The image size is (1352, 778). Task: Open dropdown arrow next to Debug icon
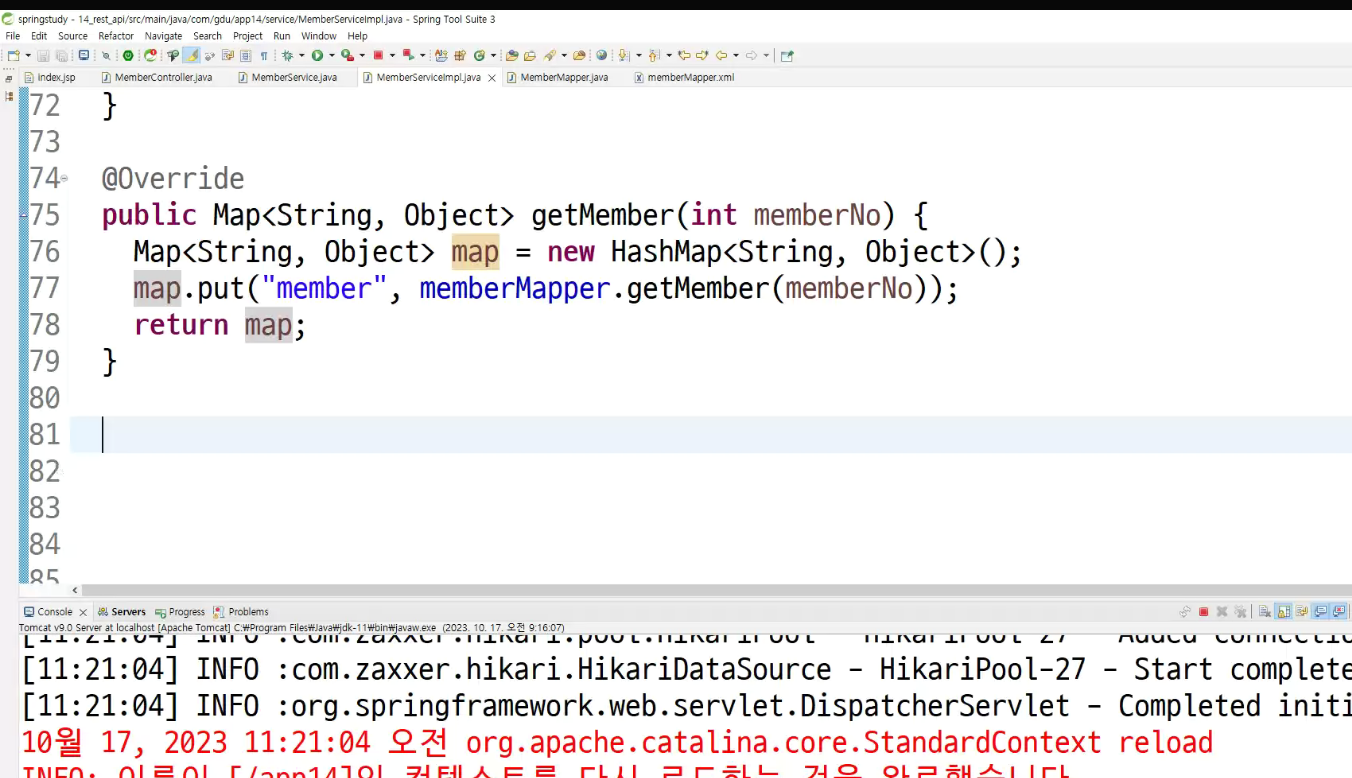point(302,55)
